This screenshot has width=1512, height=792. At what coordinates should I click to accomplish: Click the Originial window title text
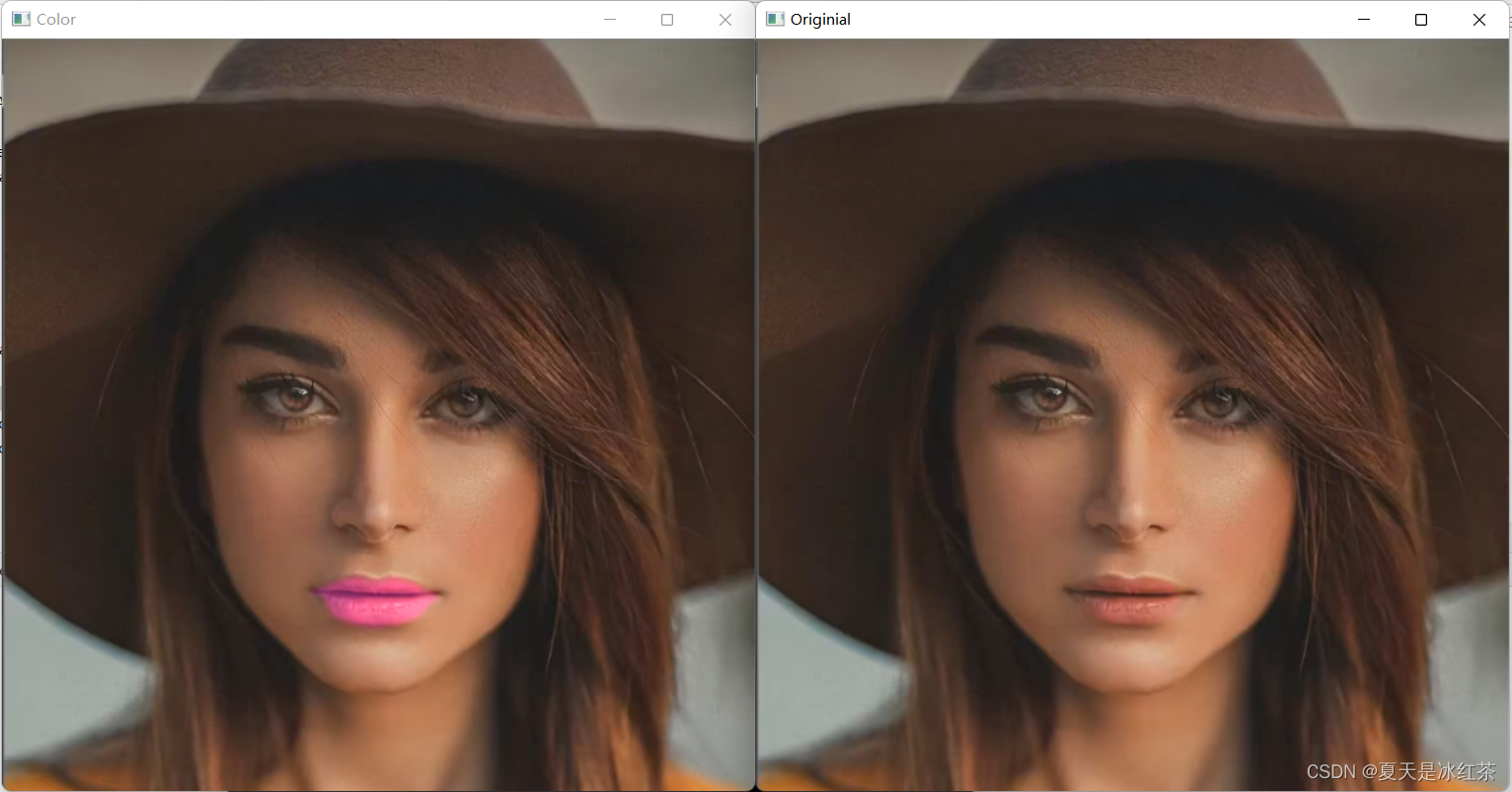pos(820,20)
